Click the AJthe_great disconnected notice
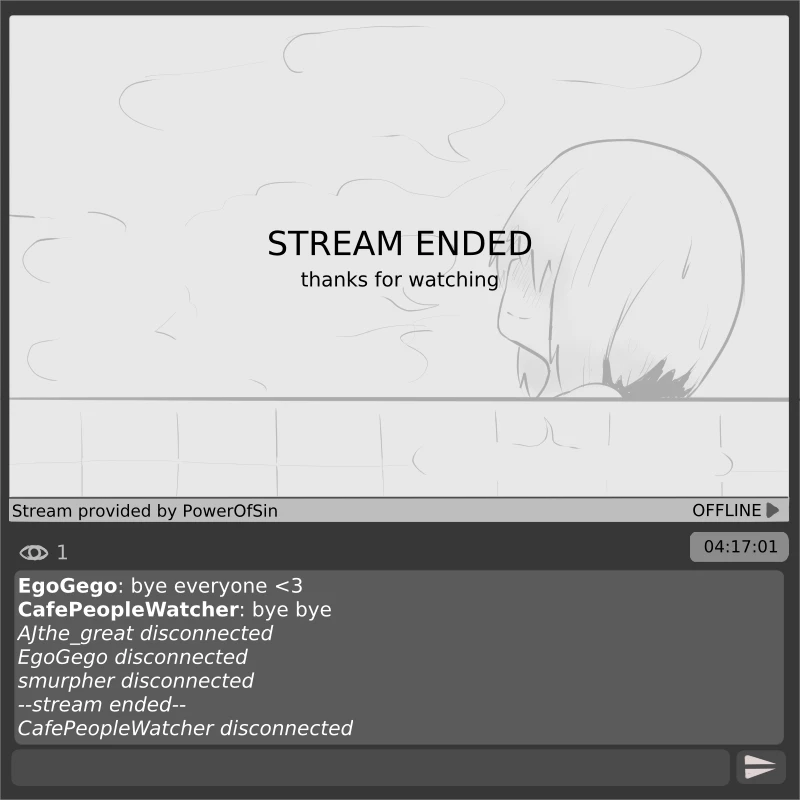This screenshot has height=800, width=800. pos(145,634)
